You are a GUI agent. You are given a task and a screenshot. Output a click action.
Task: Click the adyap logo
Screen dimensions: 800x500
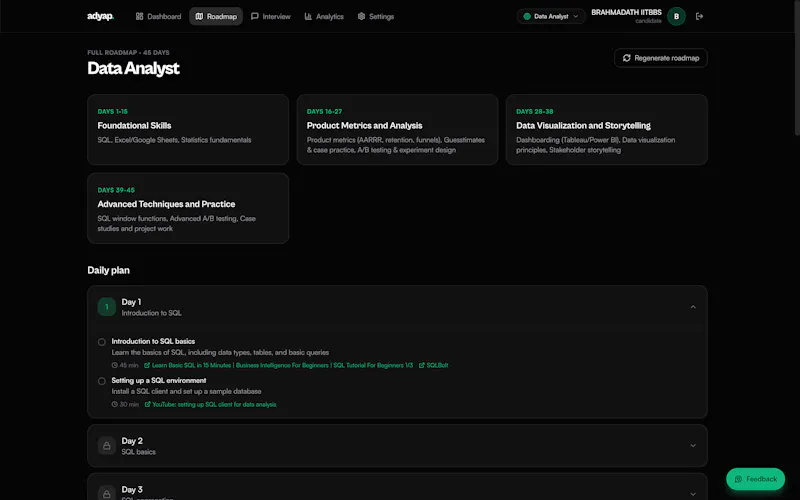100,16
